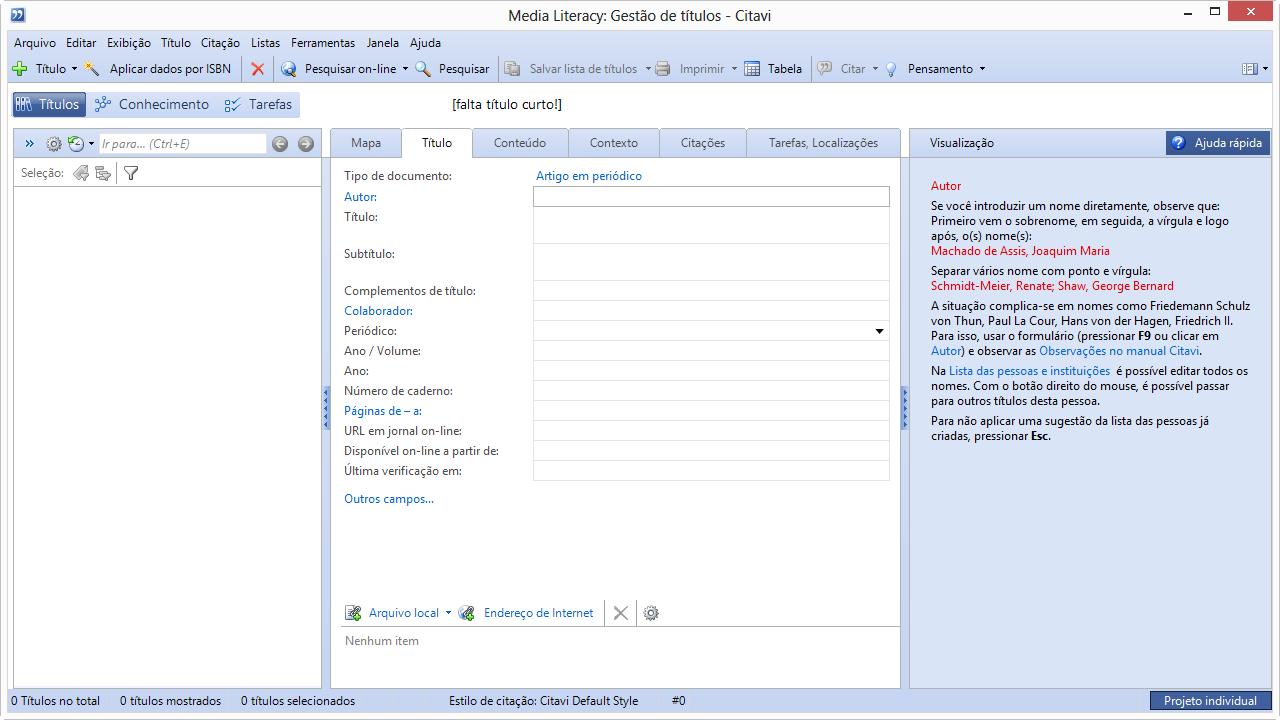Expand the Imprimir dropdown arrow
The width and height of the screenshot is (1280, 720).
(x=734, y=69)
